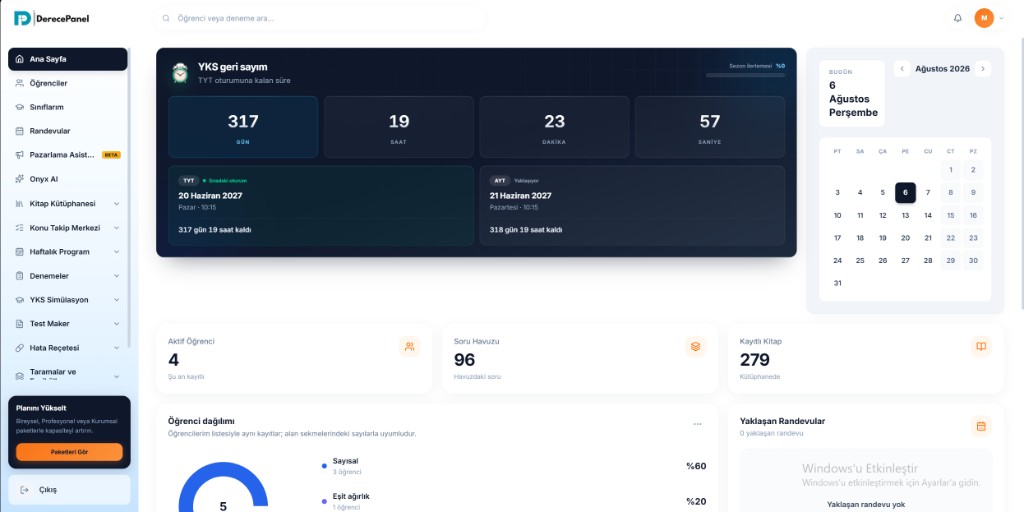
Task: Click the Paketleri Gör button
Action: coord(69,452)
